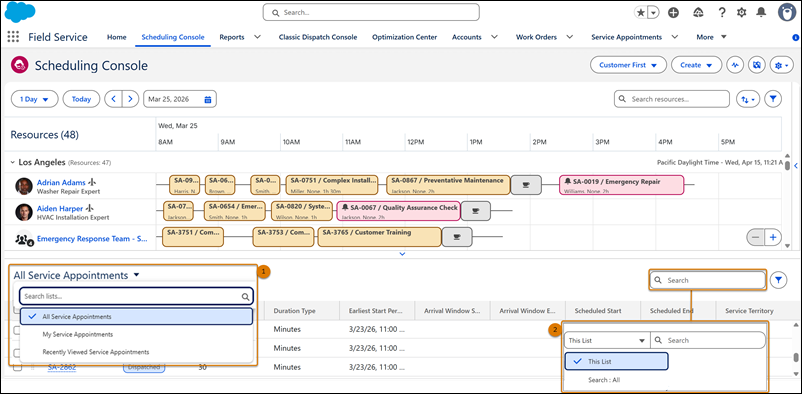Collapse the Los Angeles territory group
Screen dimensions: 802x394
point(12,162)
